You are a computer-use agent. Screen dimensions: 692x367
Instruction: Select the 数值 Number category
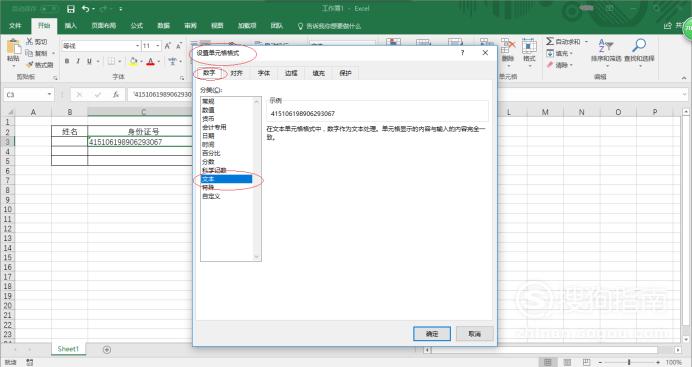[x=226, y=110]
